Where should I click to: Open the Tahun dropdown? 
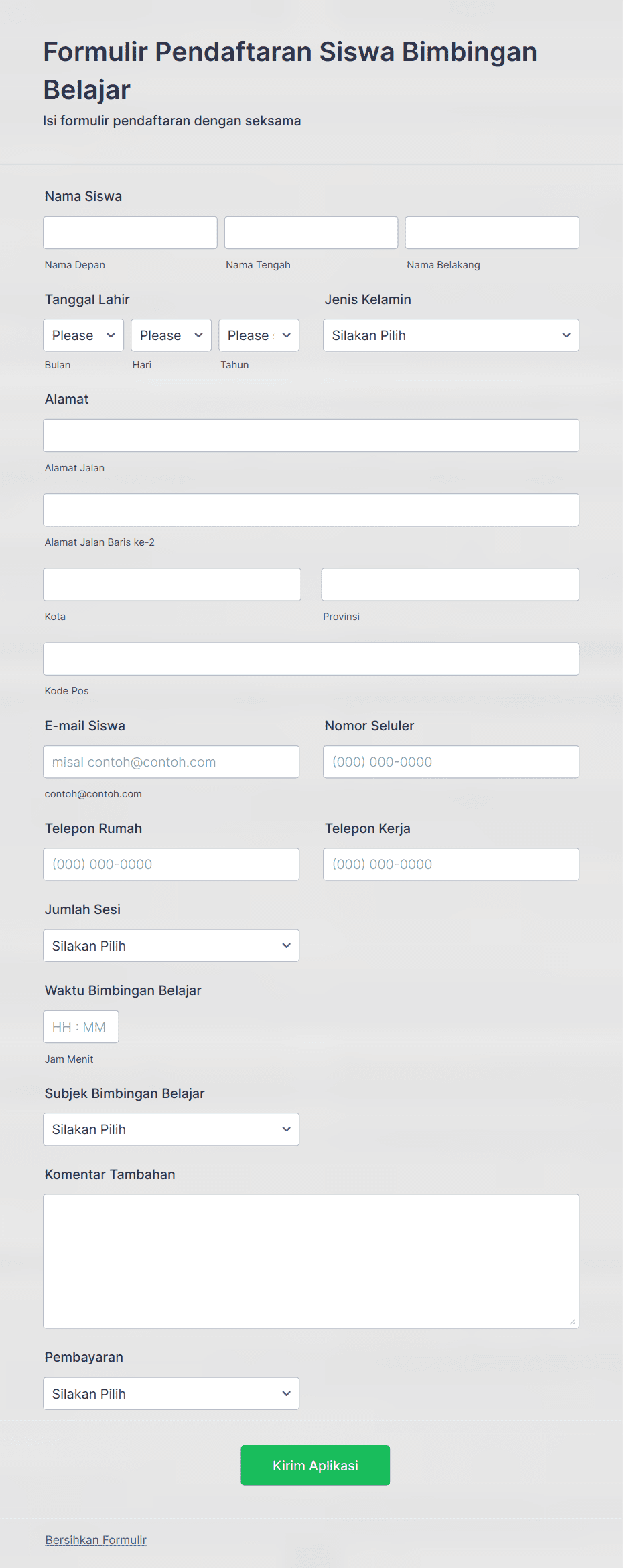click(258, 335)
